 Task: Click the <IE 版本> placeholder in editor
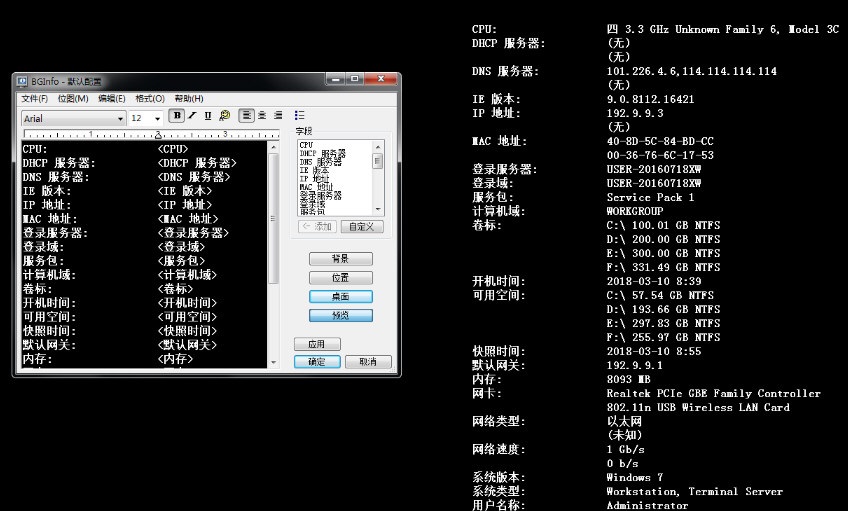tap(184, 191)
